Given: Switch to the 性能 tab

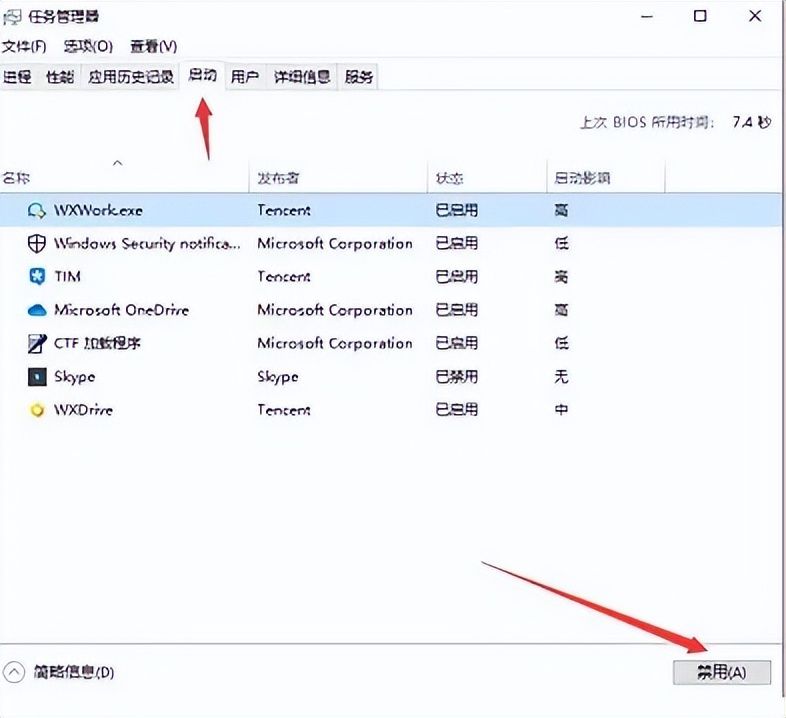Looking at the screenshot, I should [x=60, y=77].
